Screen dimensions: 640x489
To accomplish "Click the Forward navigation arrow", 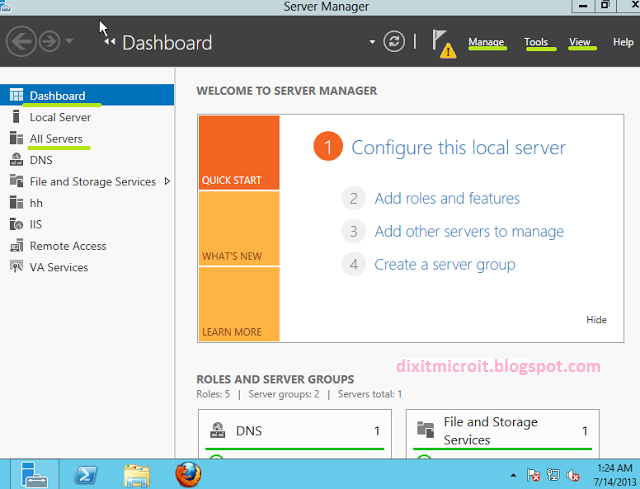I will pos(49,41).
